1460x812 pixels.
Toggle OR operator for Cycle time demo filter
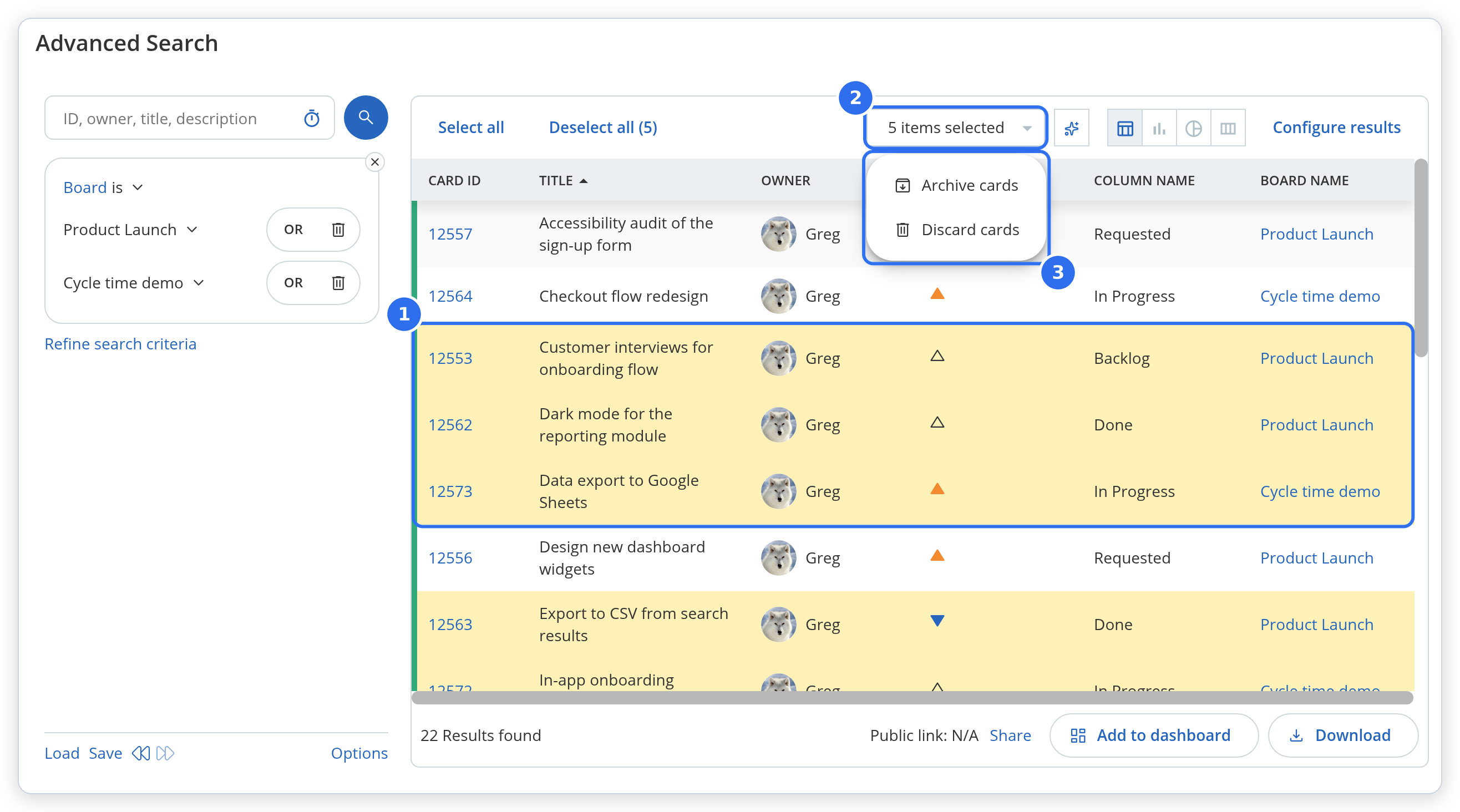click(x=293, y=283)
